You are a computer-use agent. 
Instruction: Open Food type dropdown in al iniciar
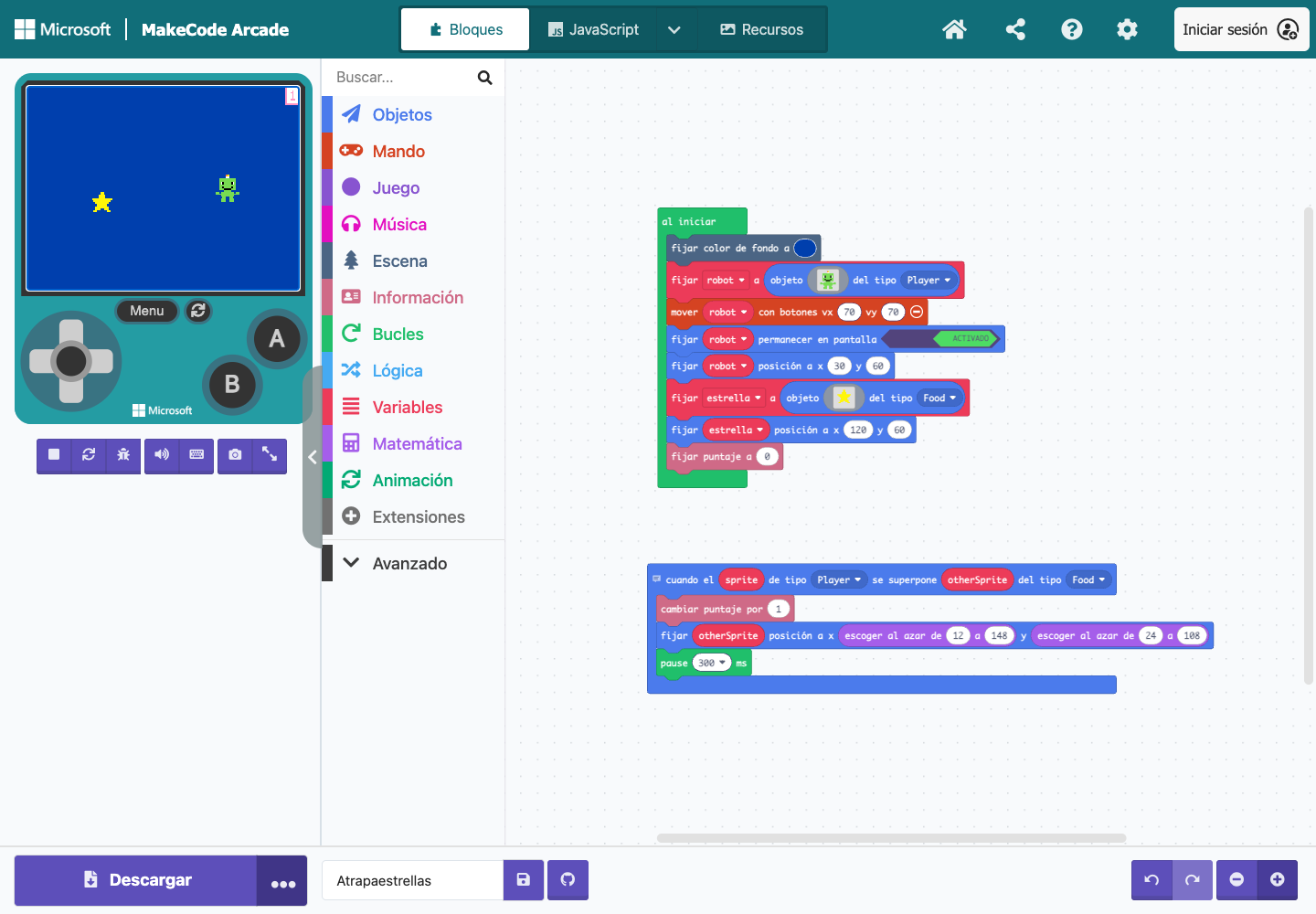939,398
